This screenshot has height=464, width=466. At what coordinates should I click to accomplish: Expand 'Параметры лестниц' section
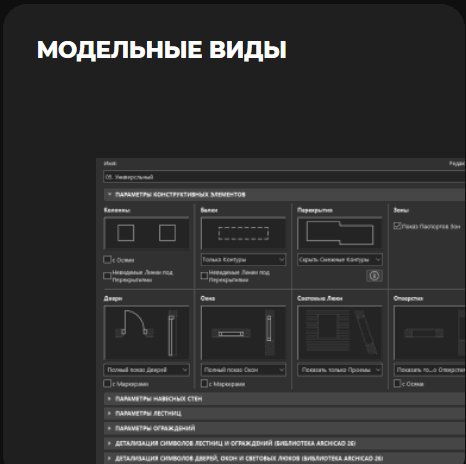pos(285,413)
